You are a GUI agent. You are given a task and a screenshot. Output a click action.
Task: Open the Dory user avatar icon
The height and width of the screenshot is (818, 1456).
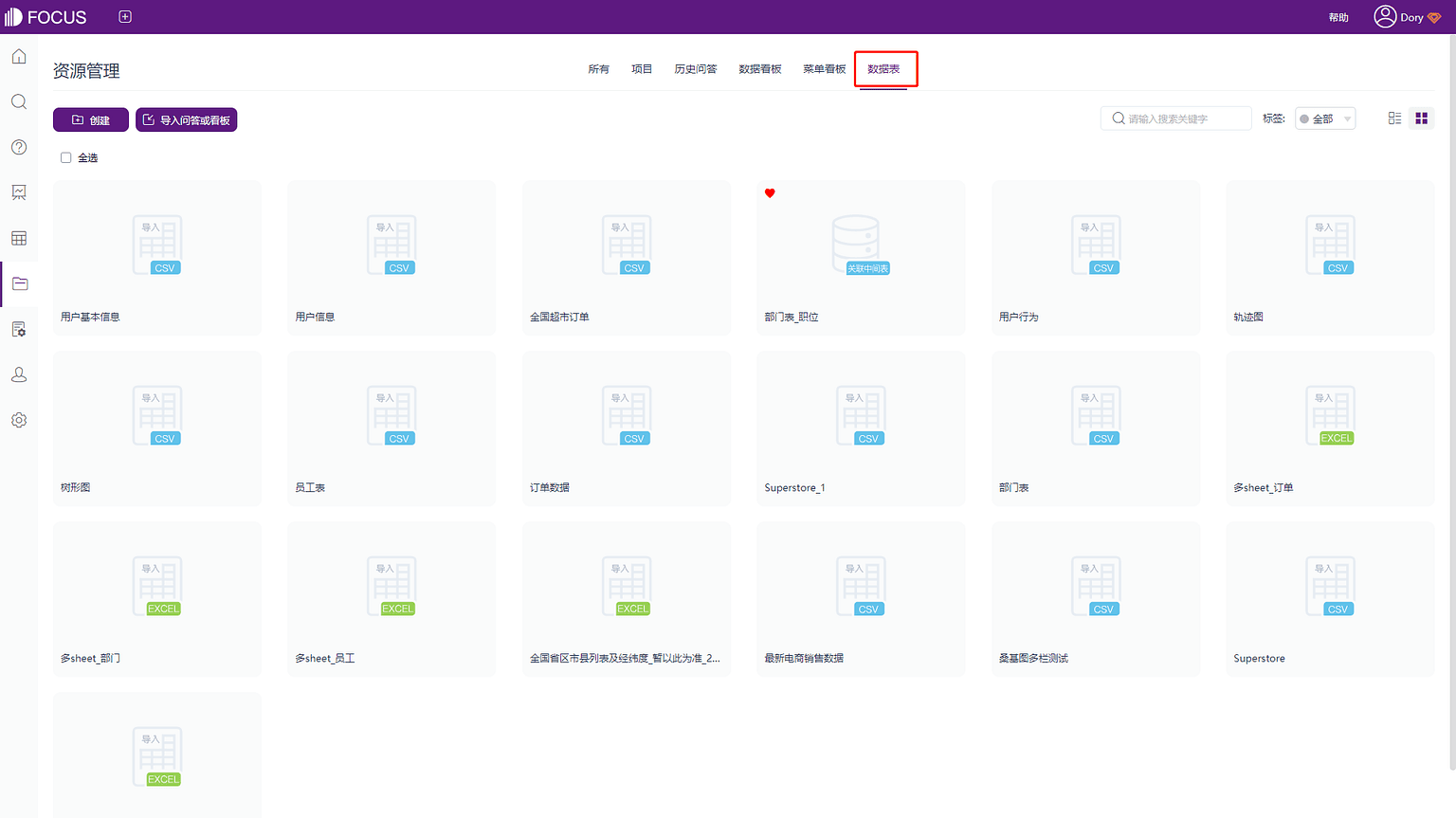coord(1385,17)
